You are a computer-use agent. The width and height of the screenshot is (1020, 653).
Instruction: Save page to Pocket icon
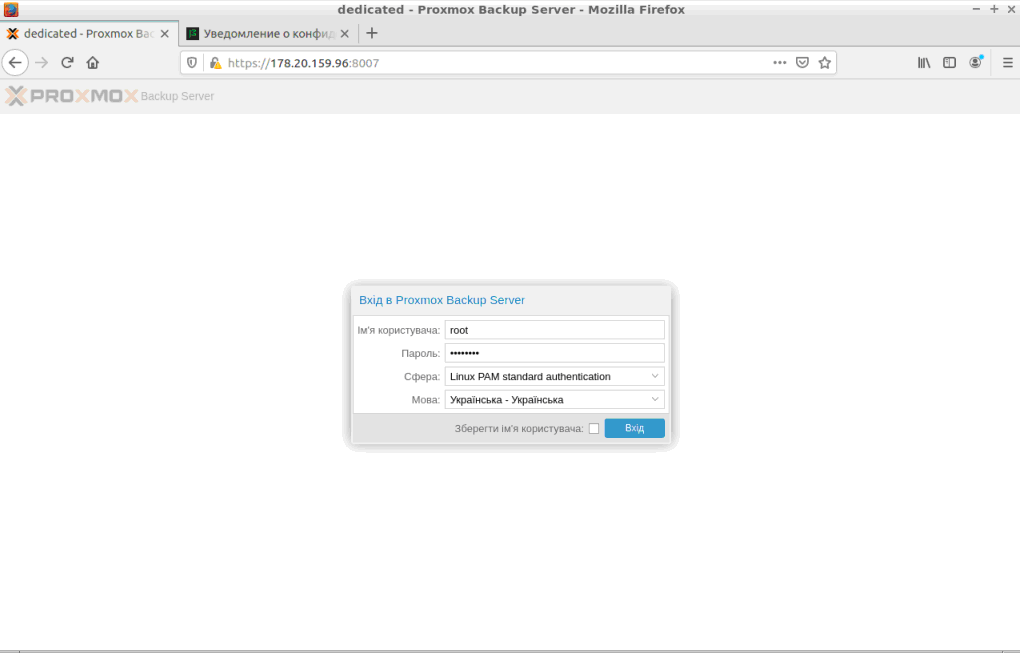(802, 63)
